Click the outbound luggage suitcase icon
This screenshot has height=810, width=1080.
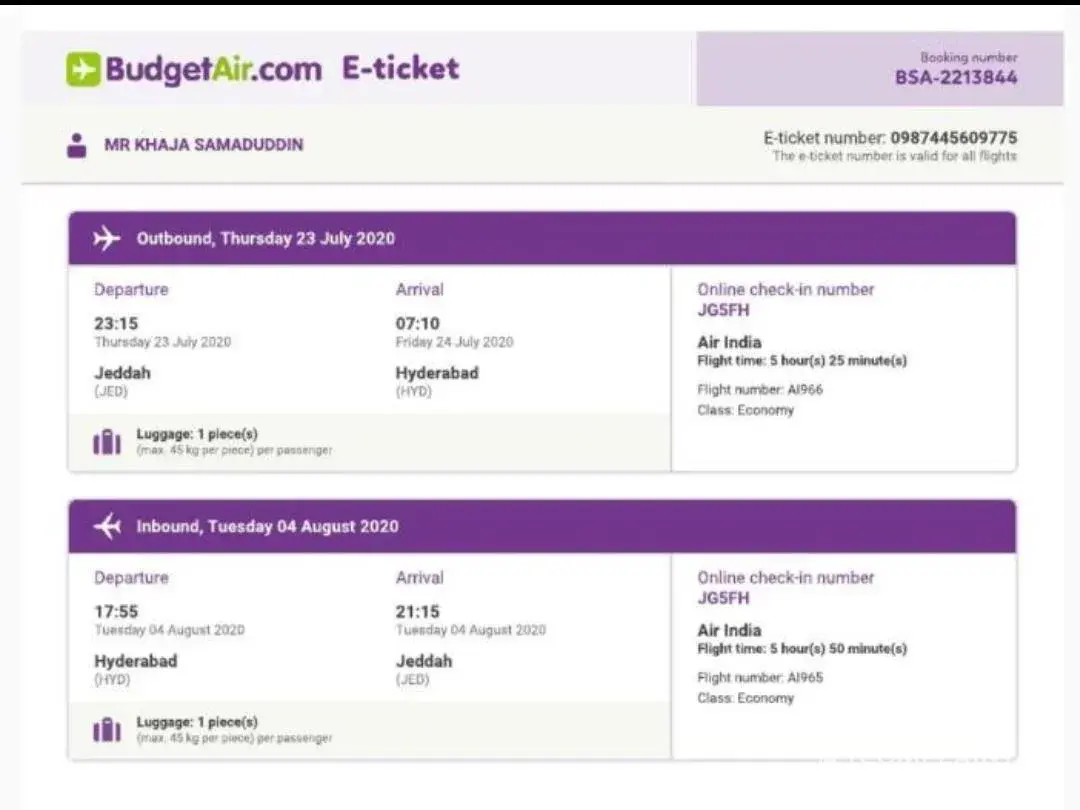click(106, 442)
